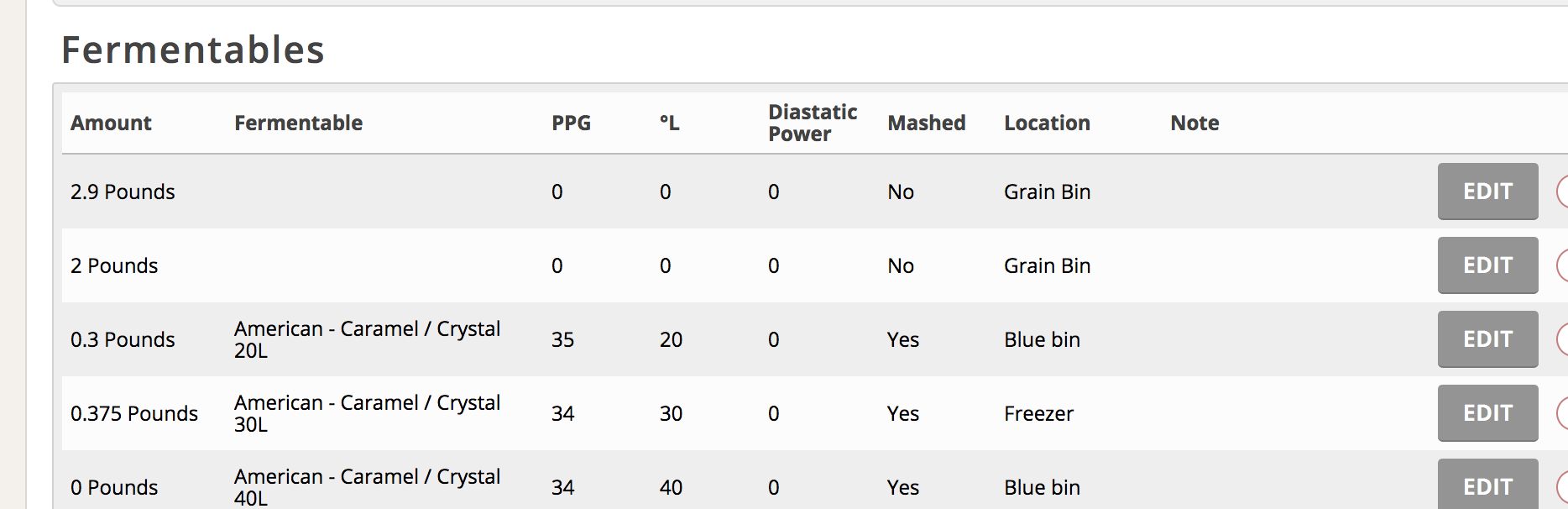Select the Fermentable column header

point(298,123)
